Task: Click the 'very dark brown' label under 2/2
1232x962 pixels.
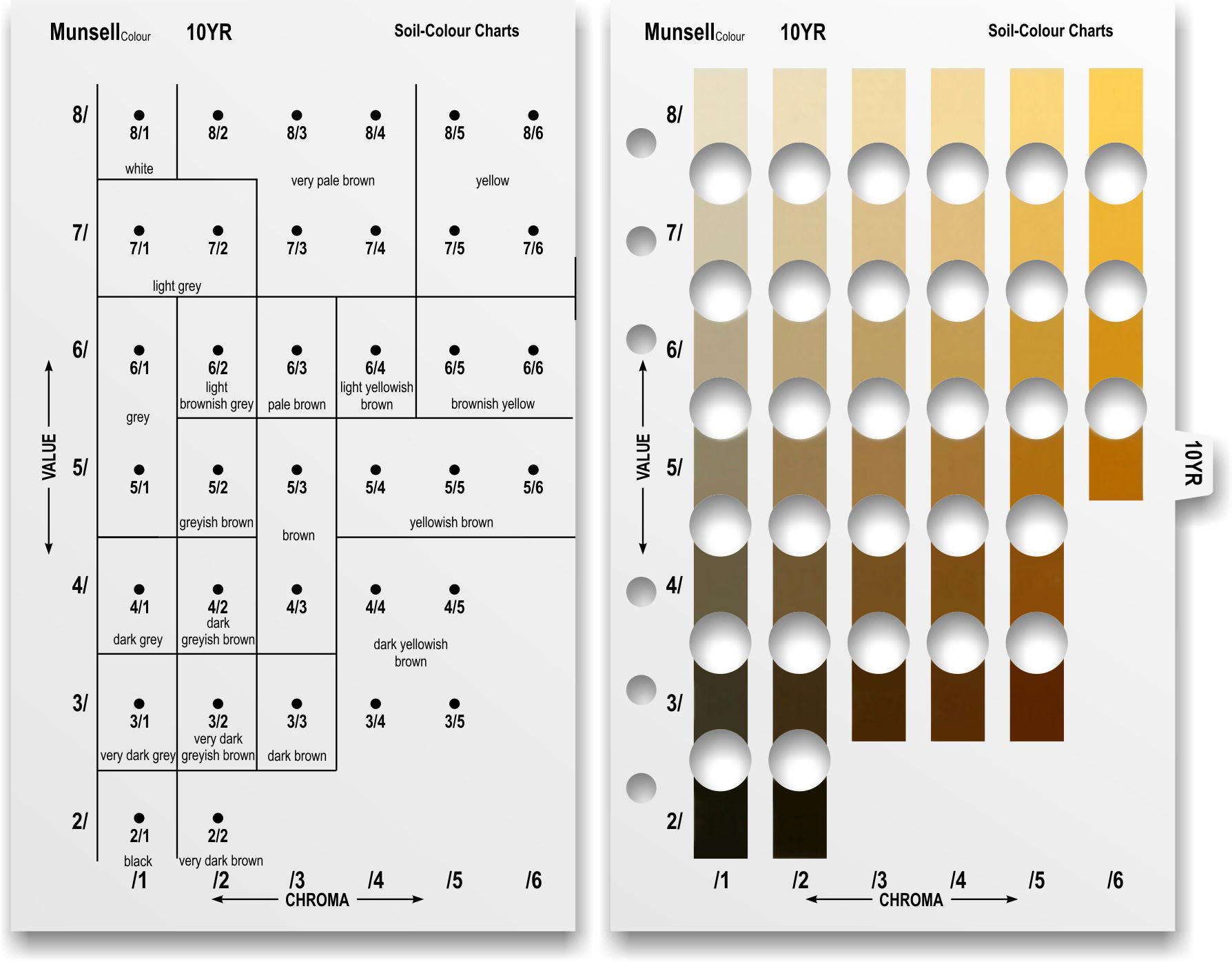Action: 221,861
